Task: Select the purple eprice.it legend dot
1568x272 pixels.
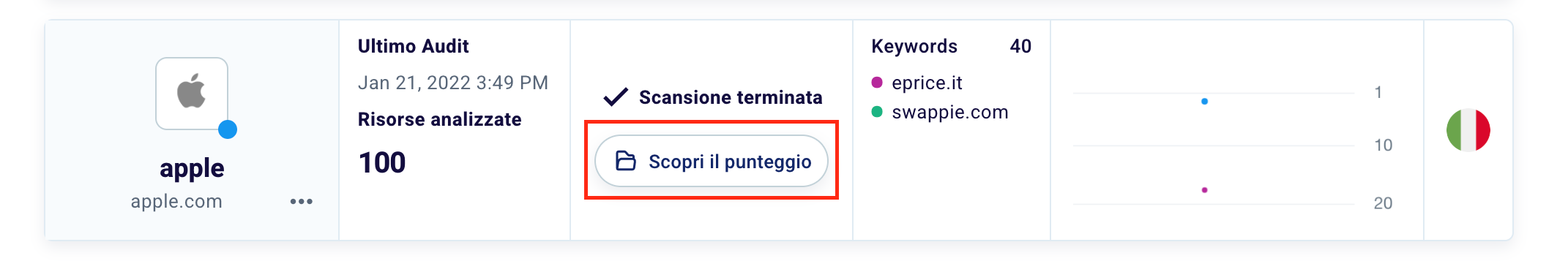Action: (877, 83)
